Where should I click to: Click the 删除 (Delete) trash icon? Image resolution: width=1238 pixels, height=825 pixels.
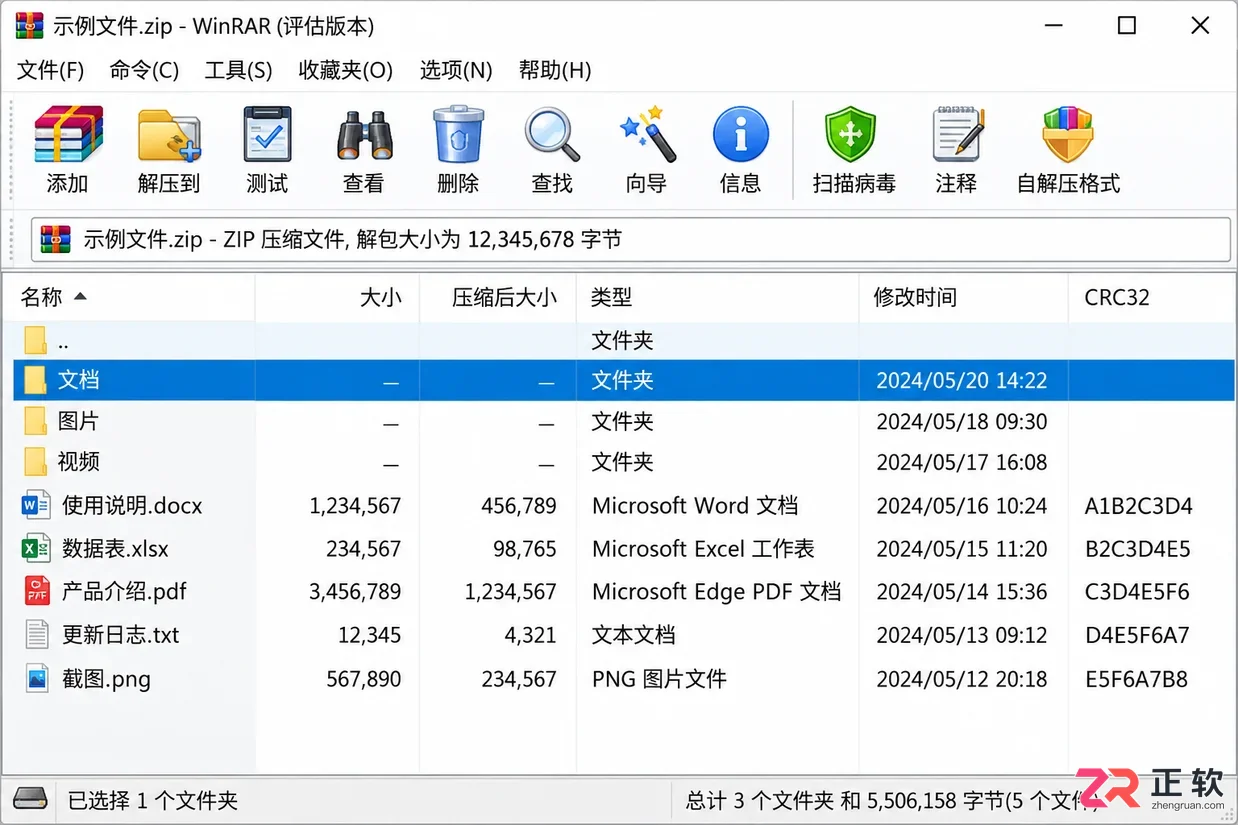pyautogui.click(x=458, y=135)
